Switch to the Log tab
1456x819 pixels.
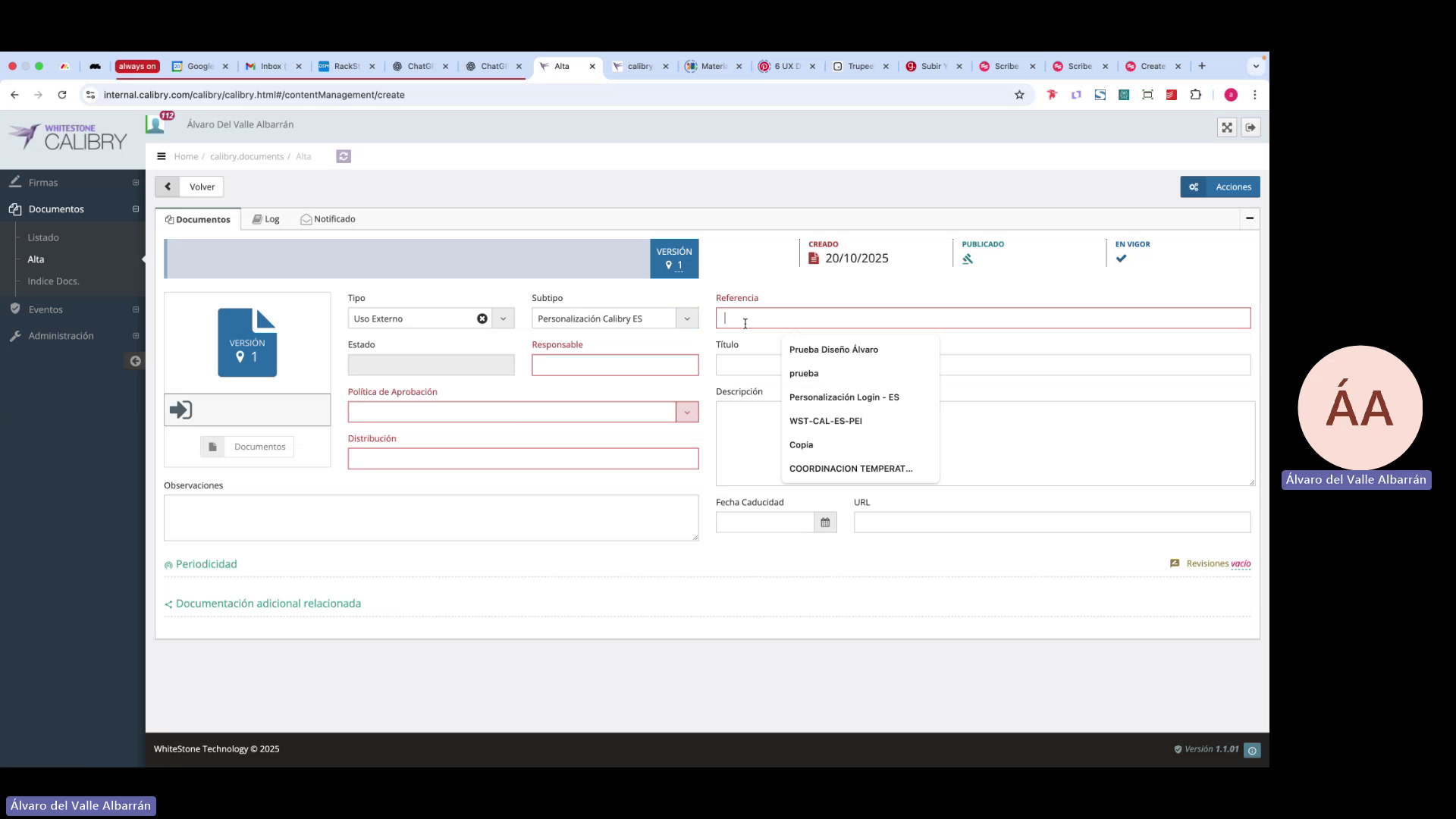click(x=266, y=218)
